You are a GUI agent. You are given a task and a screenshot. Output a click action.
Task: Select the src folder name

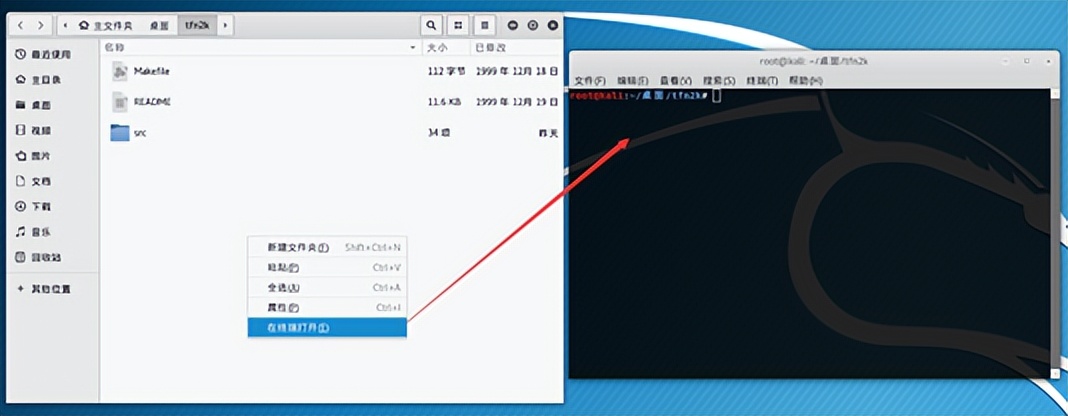click(140, 133)
